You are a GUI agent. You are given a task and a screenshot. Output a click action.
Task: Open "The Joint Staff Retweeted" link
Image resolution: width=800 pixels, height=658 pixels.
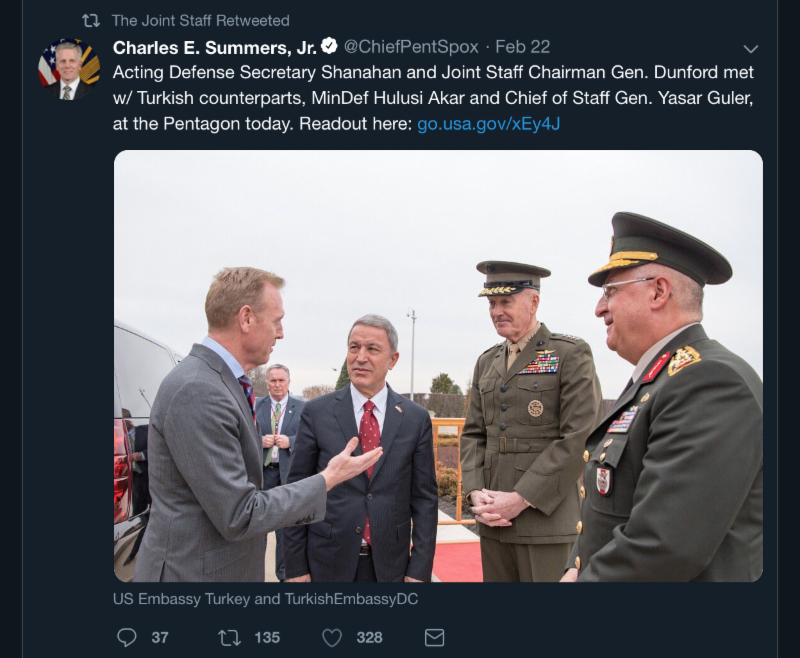pyautogui.click(x=201, y=20)
